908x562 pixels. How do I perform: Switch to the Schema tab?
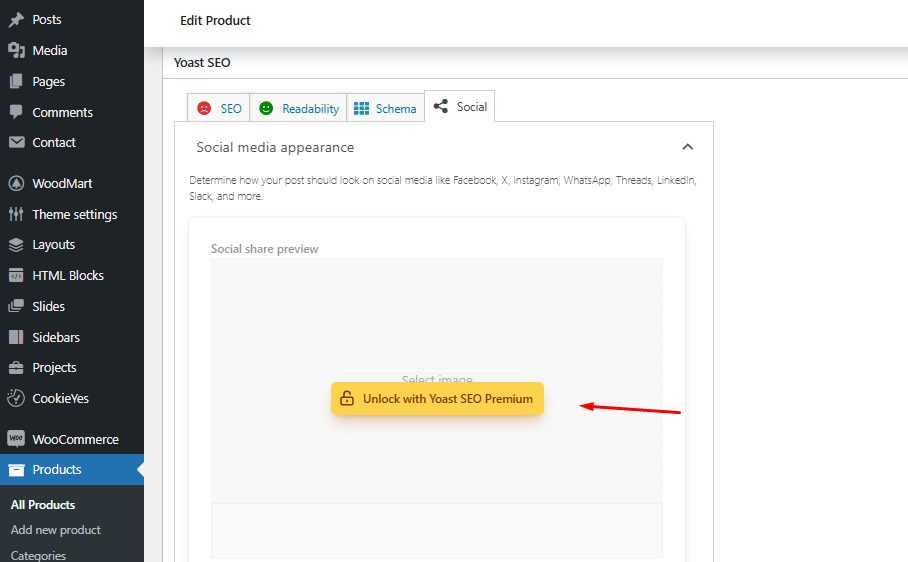click(385, 108)
